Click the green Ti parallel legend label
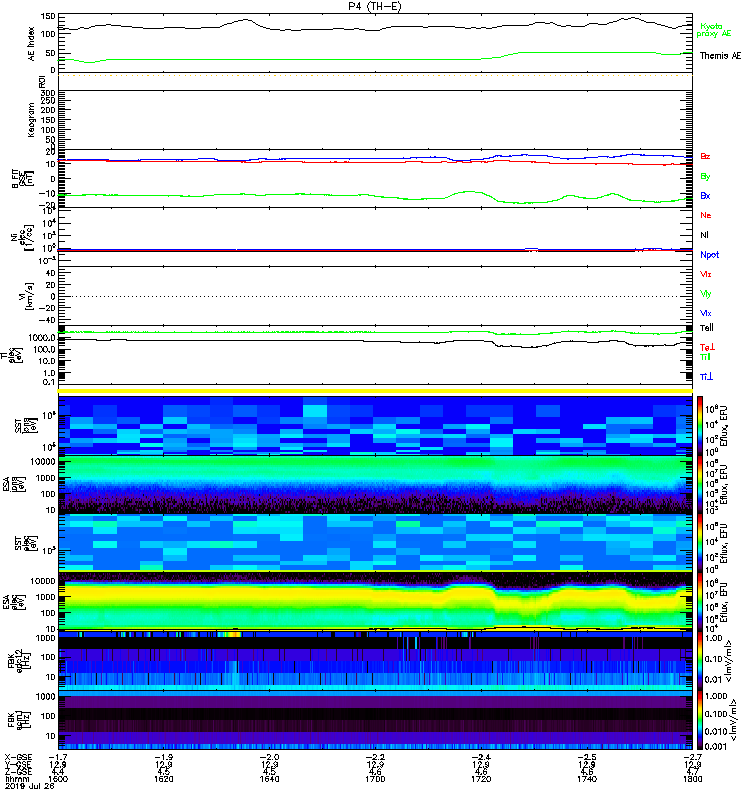The image size is (750, 800). click(x=705, y=357)
